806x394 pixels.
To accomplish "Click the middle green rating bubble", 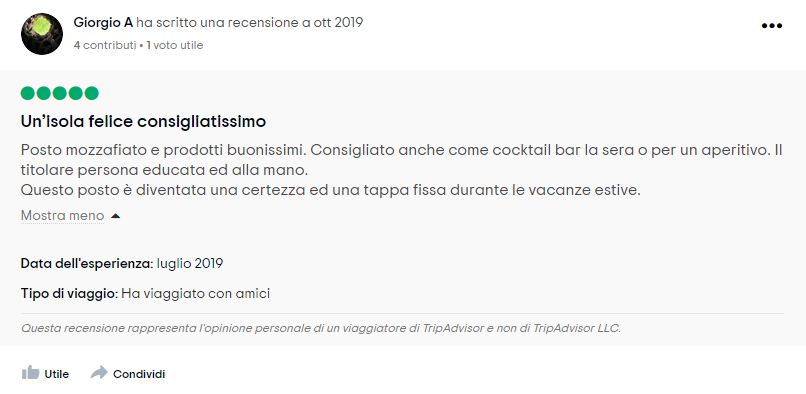I will coord(60,93).
